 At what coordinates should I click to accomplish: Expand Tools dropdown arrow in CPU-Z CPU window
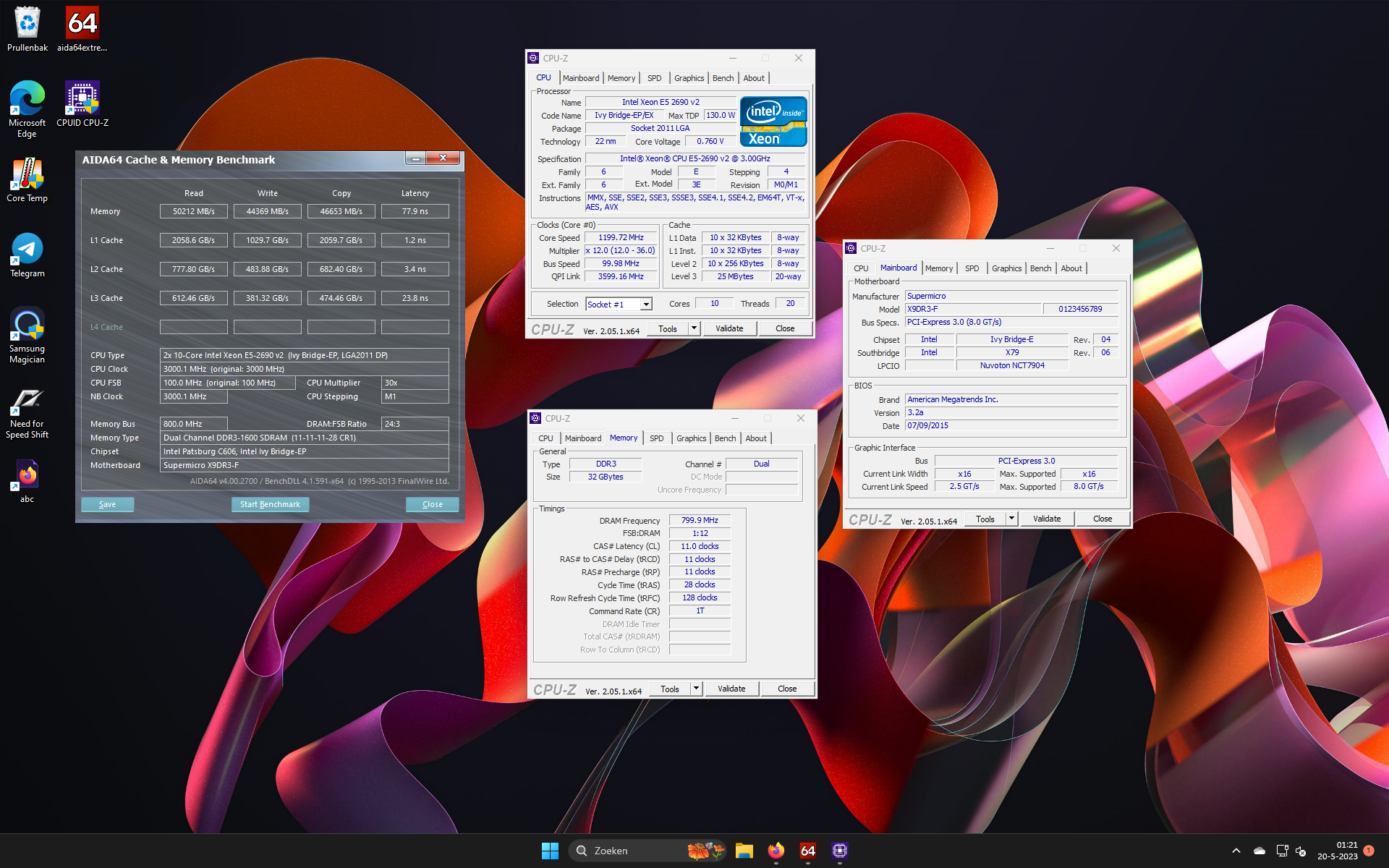(x=694, y=328)
